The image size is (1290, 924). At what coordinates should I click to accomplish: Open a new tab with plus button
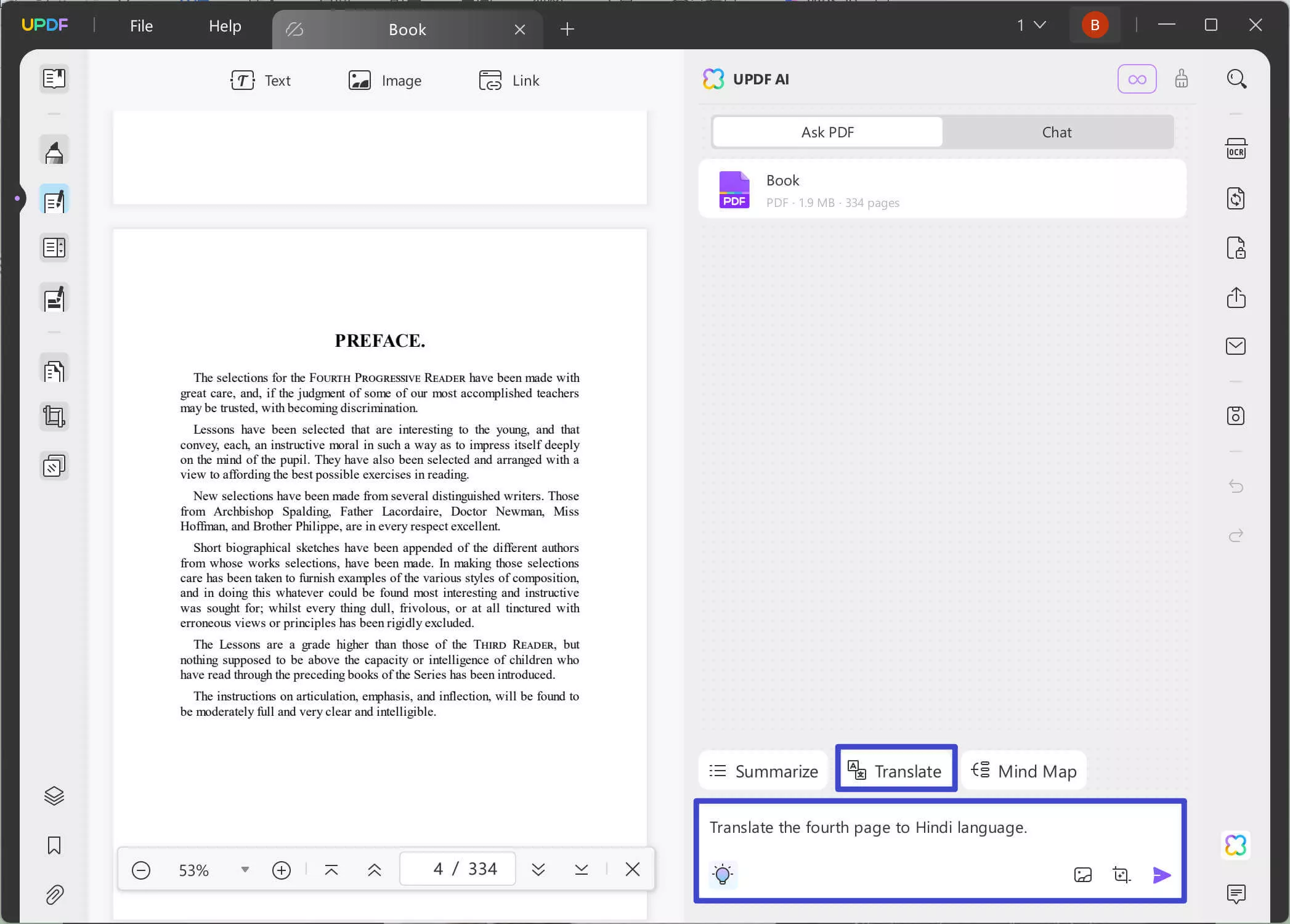click(567, 29)
